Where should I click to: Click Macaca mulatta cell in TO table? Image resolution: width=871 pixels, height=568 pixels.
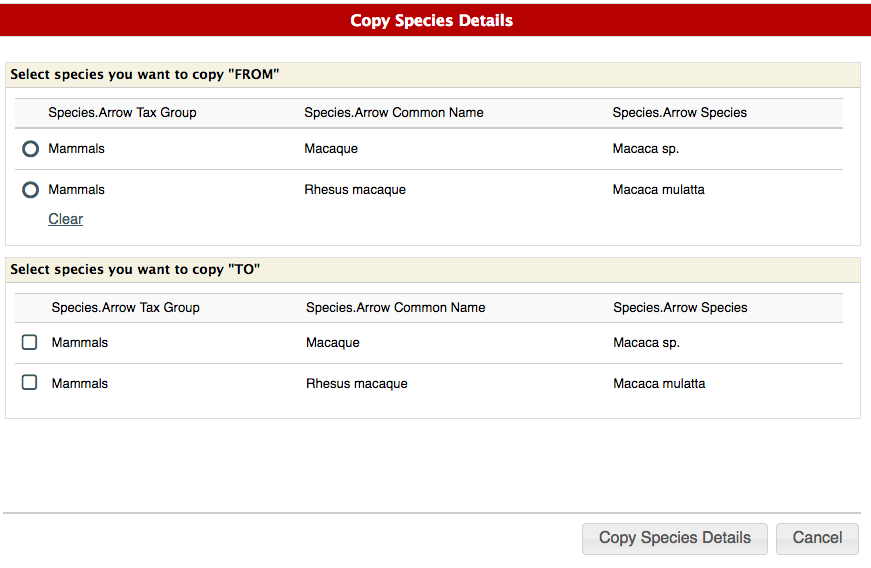click(x=659, y=383)
